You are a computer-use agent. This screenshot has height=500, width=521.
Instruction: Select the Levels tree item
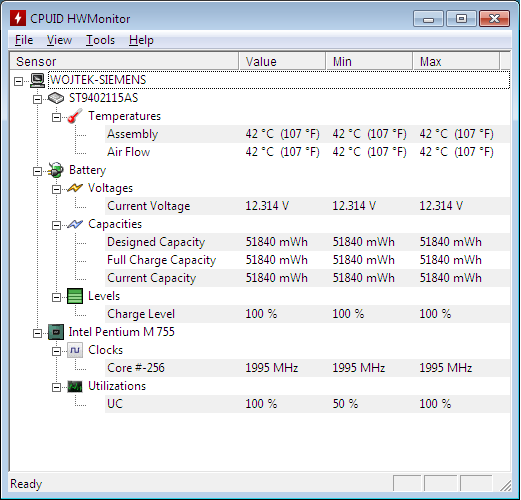click(104, 296)
